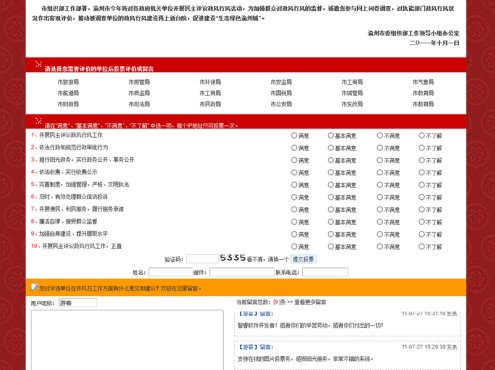Open the 市安监局 unit link
Image resolution: width=495 pixels, height=370 pixels.
(281, 82)
